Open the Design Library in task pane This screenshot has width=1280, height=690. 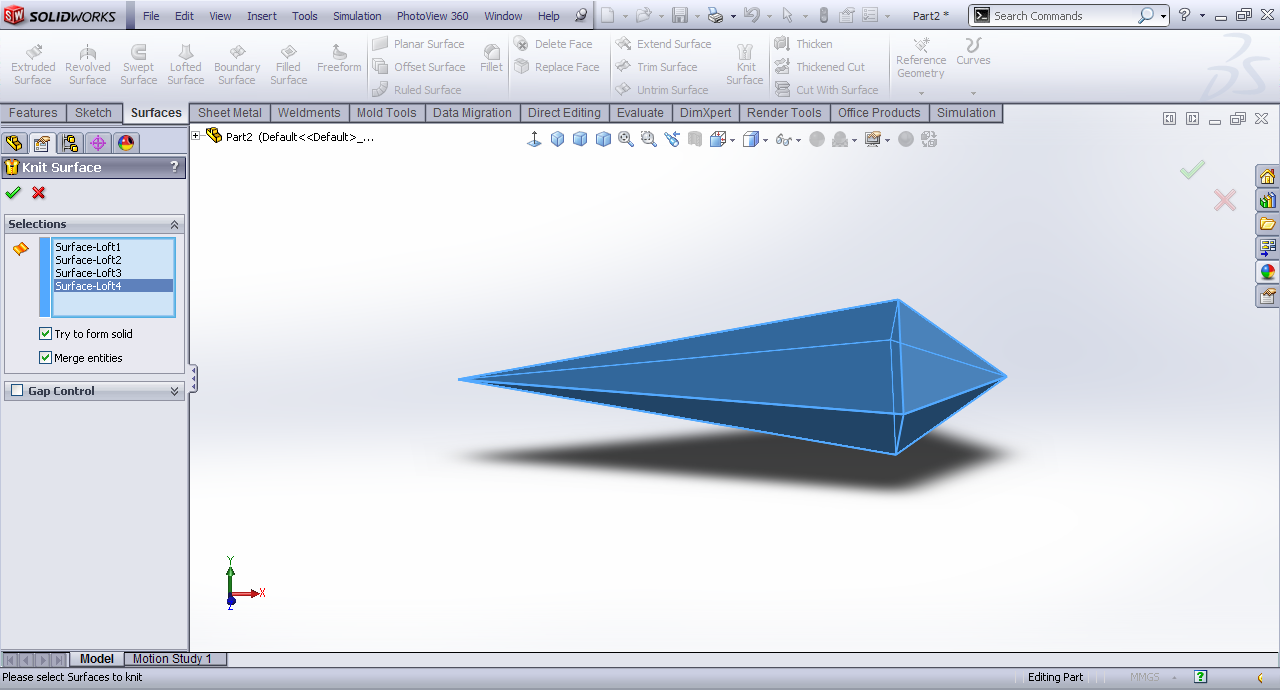pos(1267,200)
